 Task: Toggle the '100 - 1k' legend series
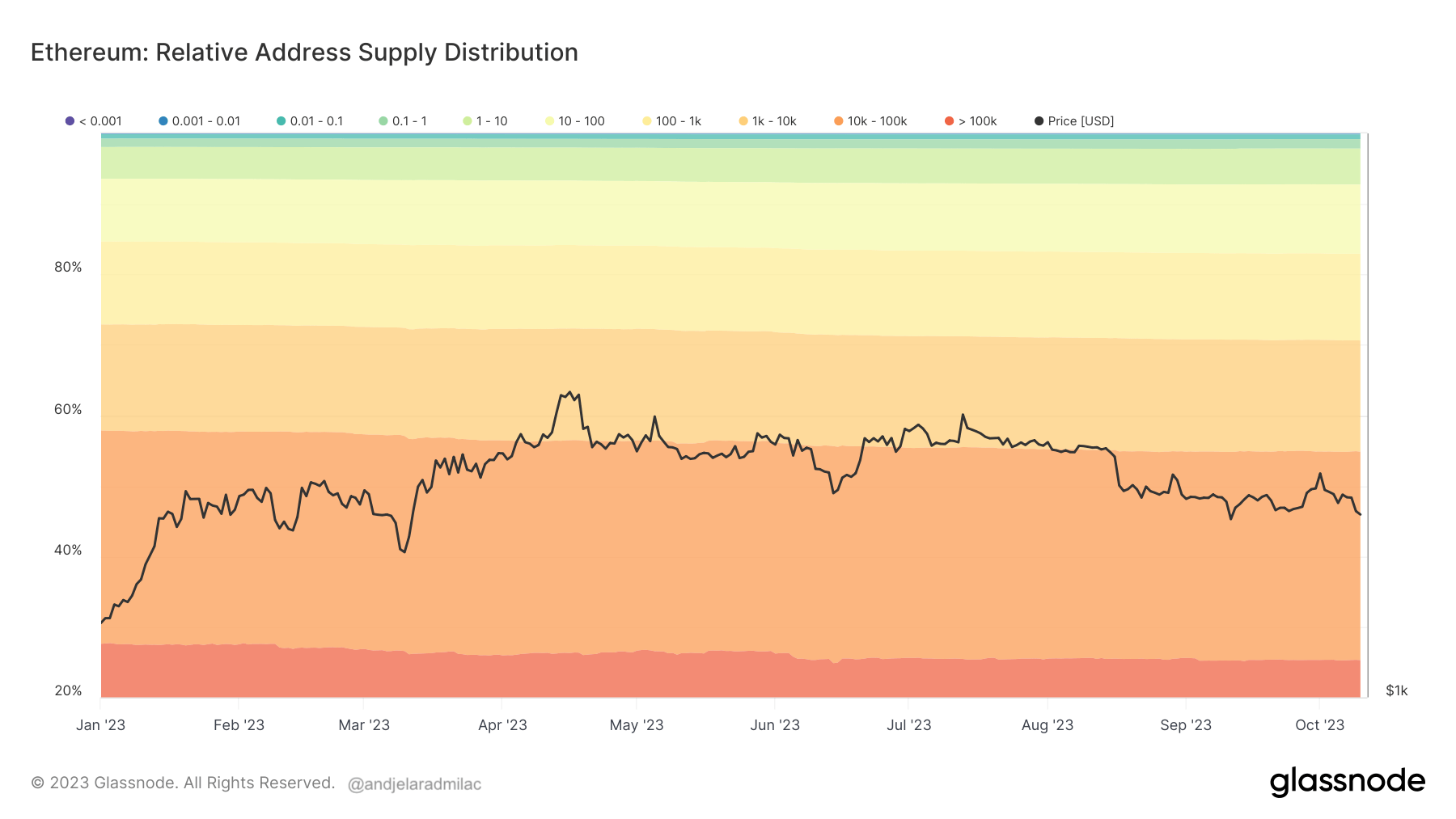tap(672, 121)
